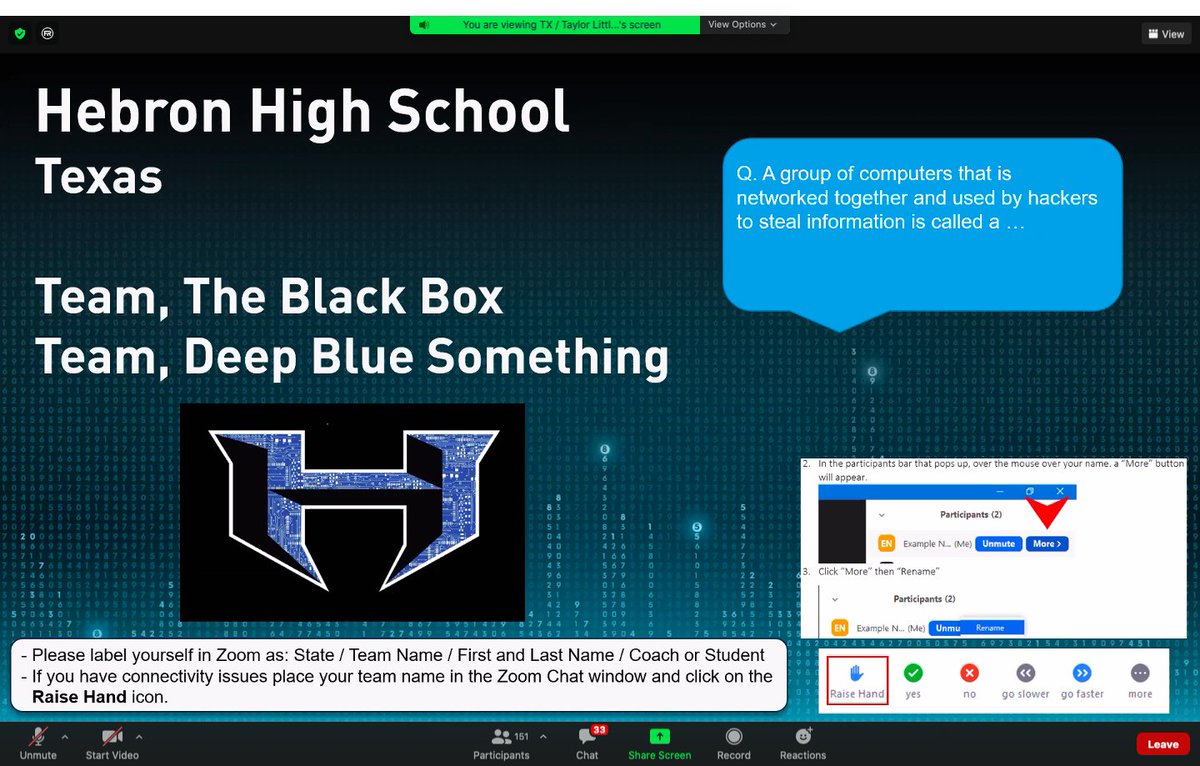The height and width of the screenshot is (766, 1200).
Task: Open Chat with 33 unread messages
Action: click(588, 743)
